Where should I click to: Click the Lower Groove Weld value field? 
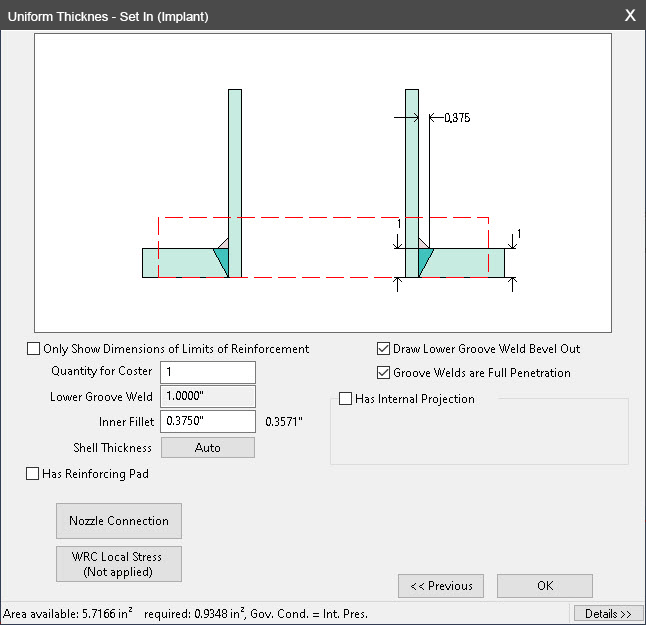[x=208, y=396]
